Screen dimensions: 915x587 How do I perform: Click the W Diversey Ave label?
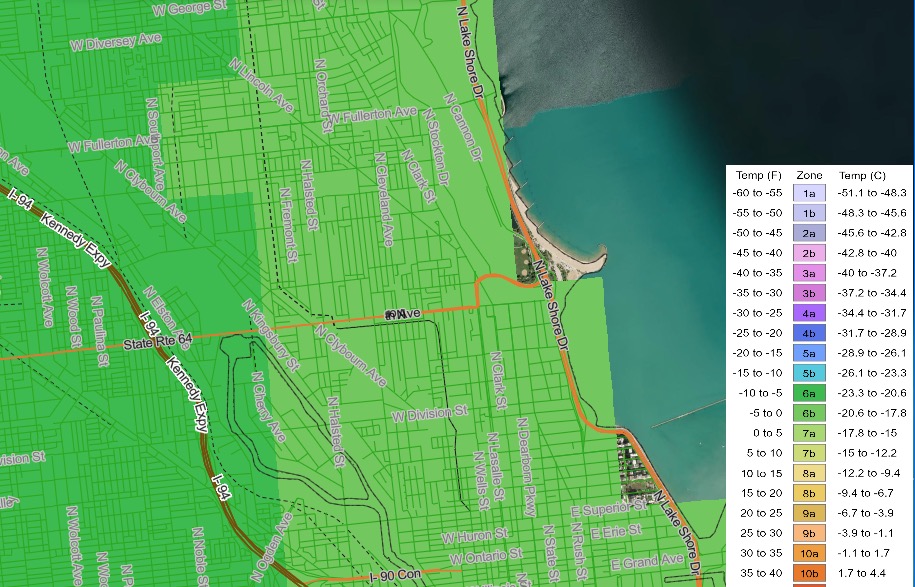click(x=116, y=41)
